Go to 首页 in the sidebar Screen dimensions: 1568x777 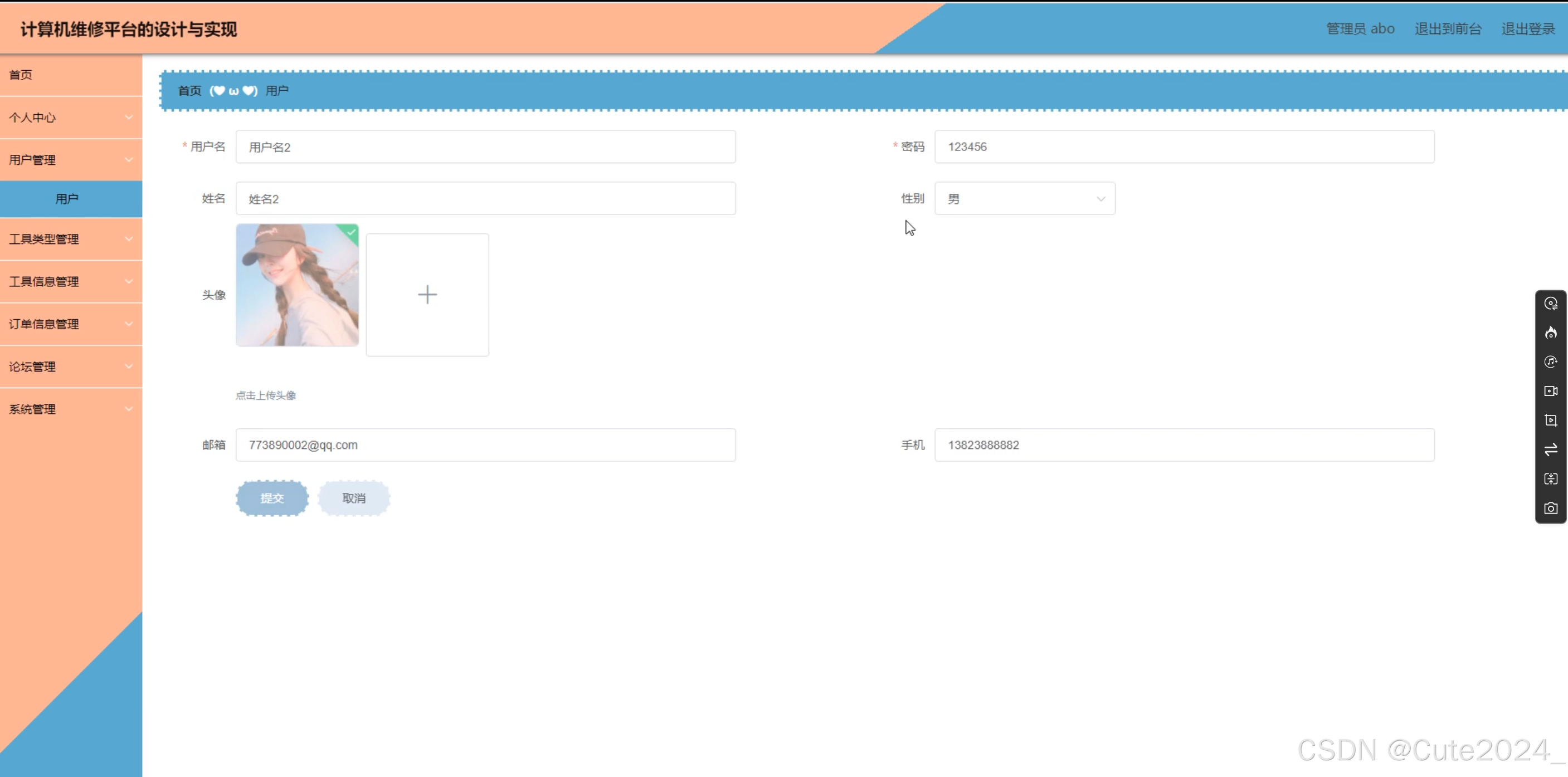coord(71,75)
